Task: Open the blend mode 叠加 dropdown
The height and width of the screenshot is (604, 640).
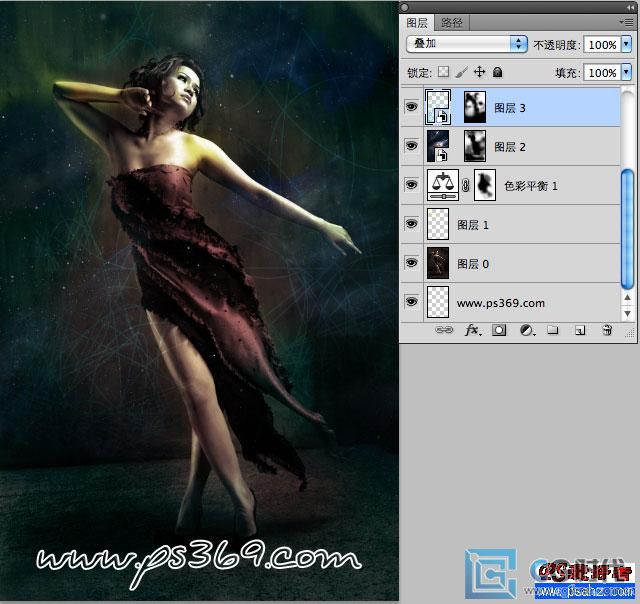Action: 467,44
